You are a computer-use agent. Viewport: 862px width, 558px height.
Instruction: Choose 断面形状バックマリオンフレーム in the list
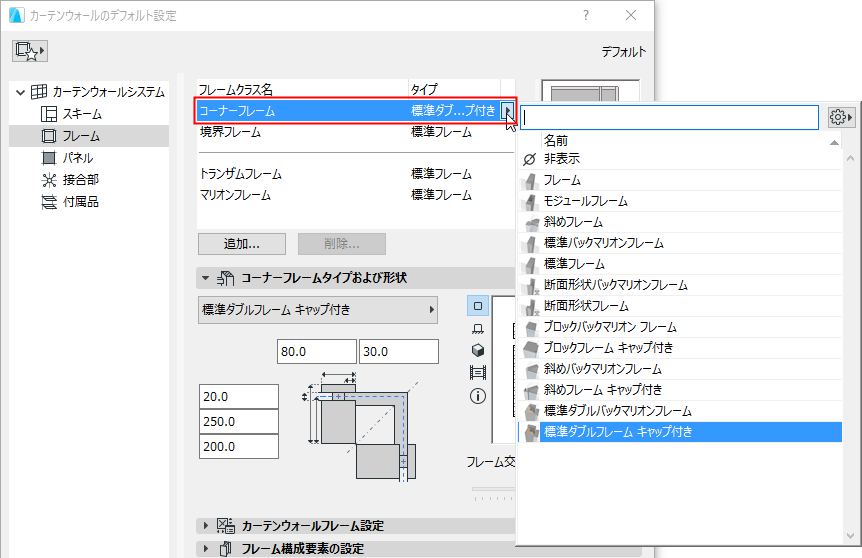(x=680, y=285)
